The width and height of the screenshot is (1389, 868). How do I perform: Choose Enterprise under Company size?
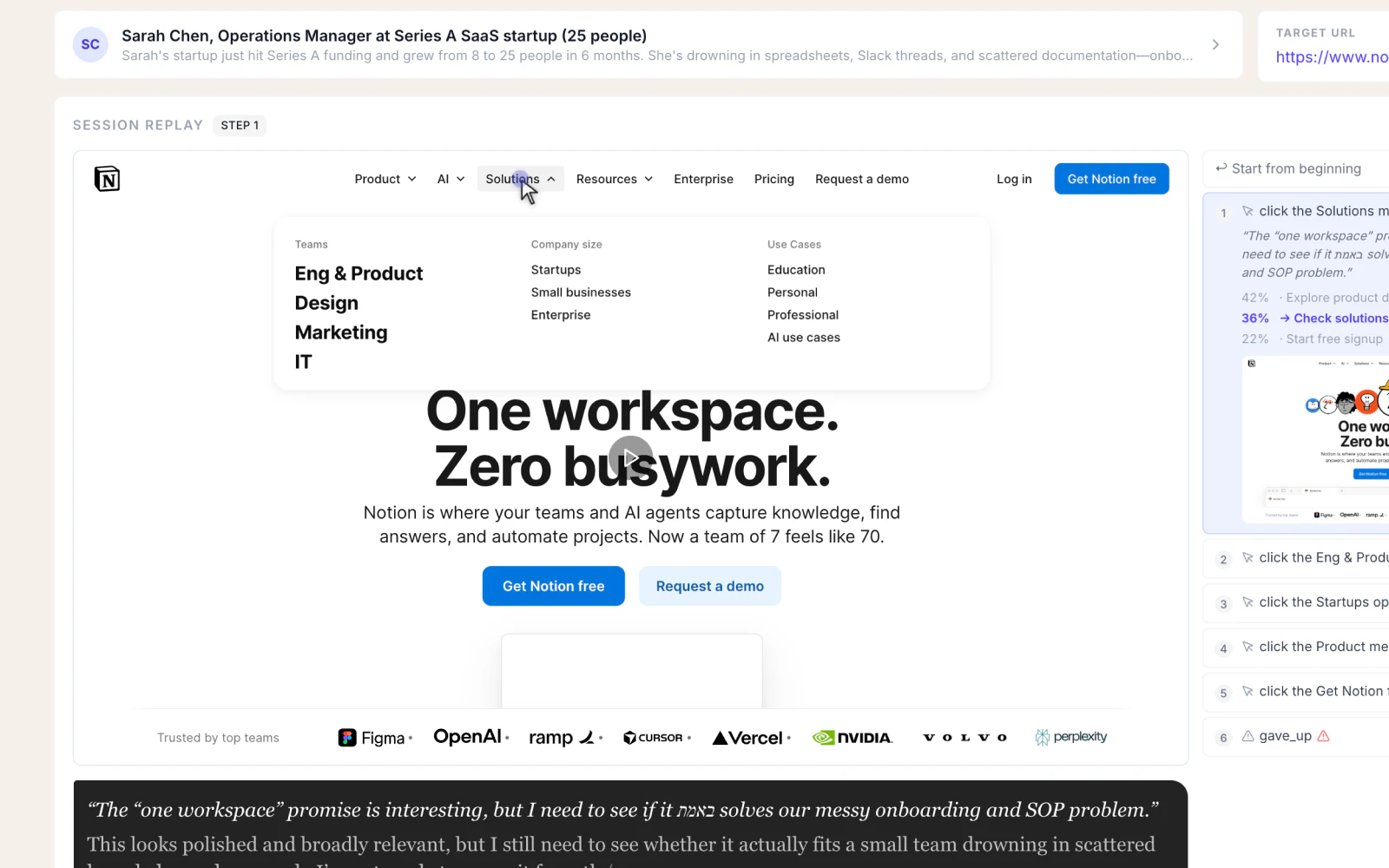tap(561, 315)
